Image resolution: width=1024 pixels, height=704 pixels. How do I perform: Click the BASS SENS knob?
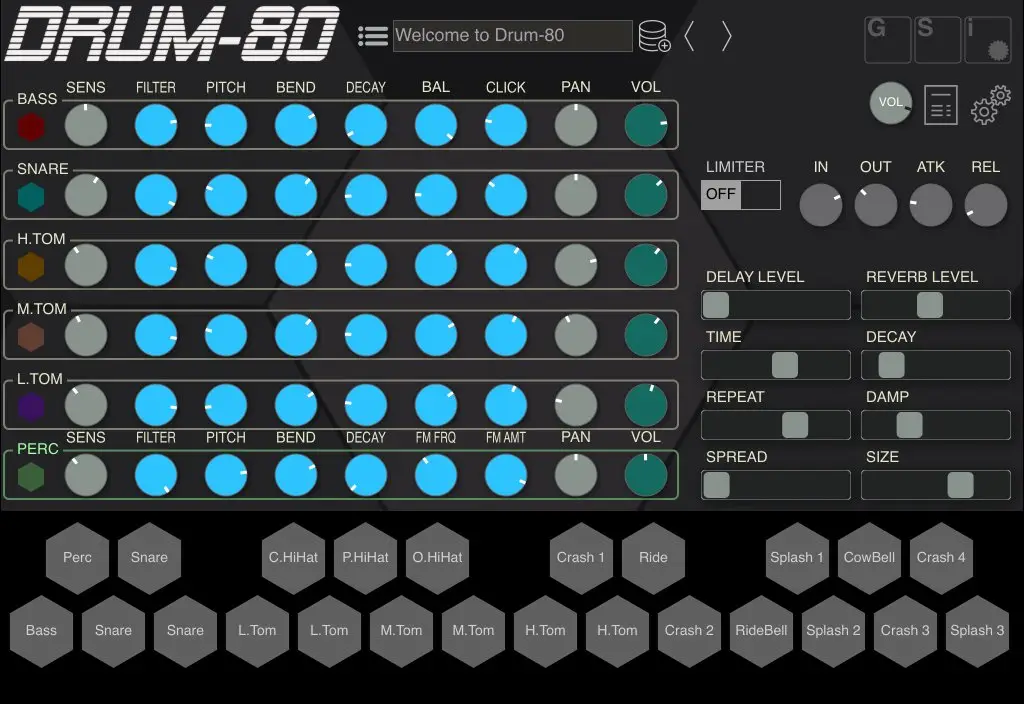point(86,125)
